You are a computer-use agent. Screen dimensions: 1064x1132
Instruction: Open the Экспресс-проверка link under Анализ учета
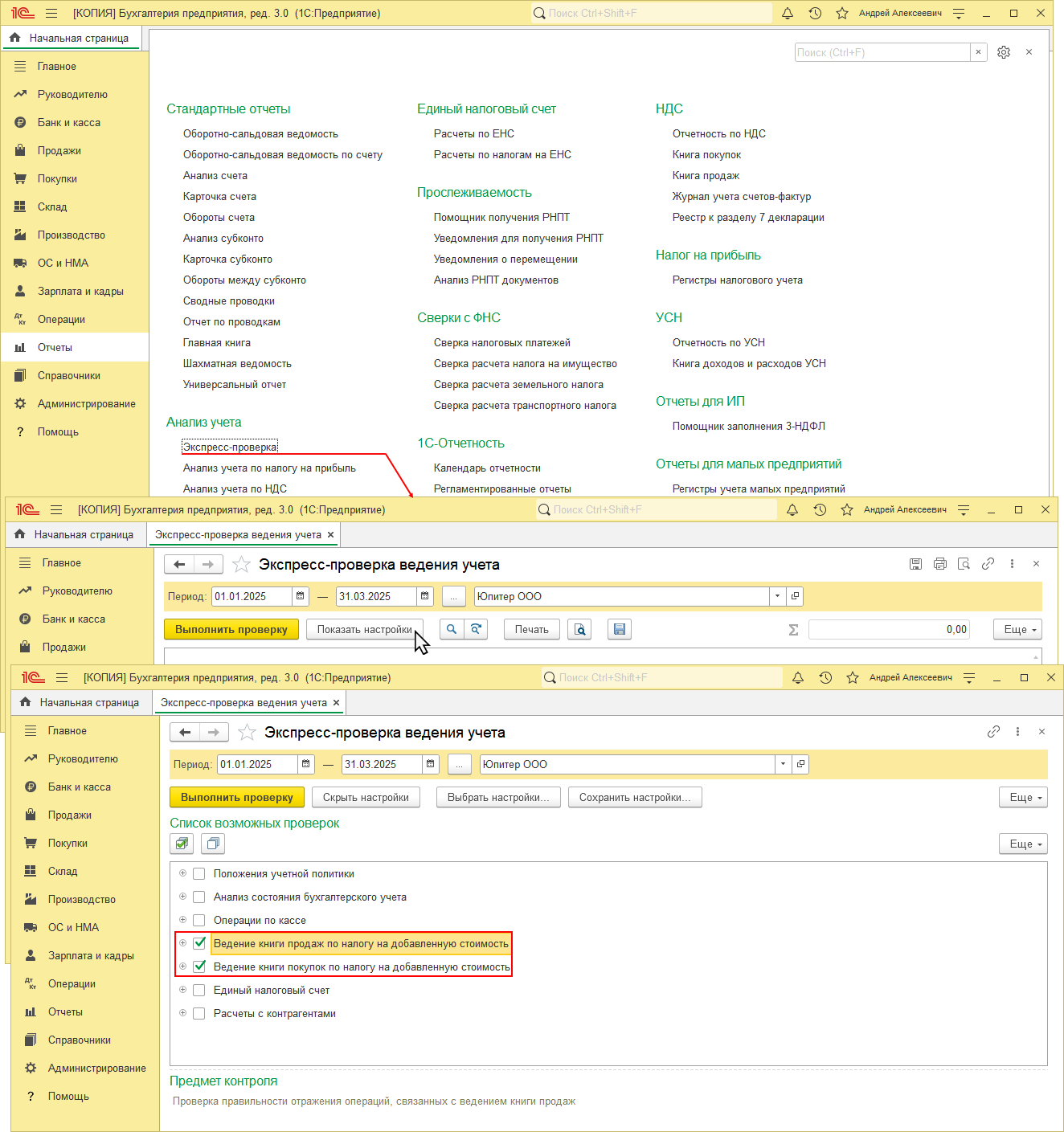[x=230, y=447]
